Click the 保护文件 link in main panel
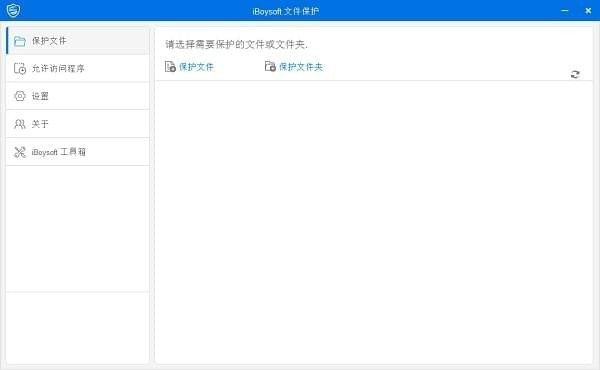This screenshot has width=600, height=370. point(196,67)
